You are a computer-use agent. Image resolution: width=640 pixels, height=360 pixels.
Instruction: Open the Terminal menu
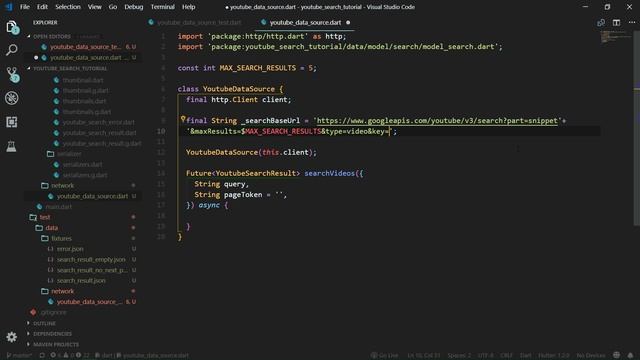click(162, 7)
